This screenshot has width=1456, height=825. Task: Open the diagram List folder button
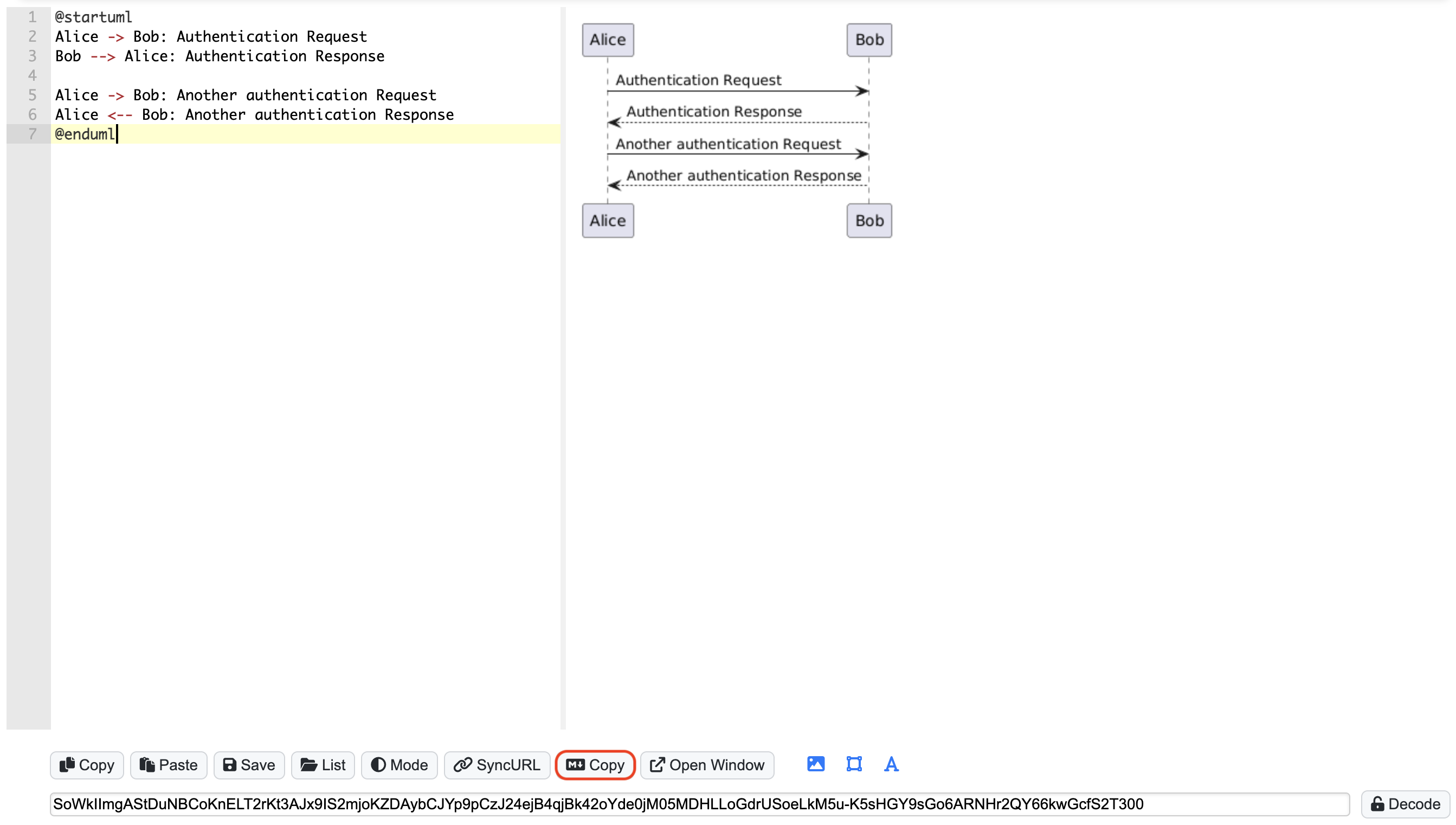(x=323, y=765)
